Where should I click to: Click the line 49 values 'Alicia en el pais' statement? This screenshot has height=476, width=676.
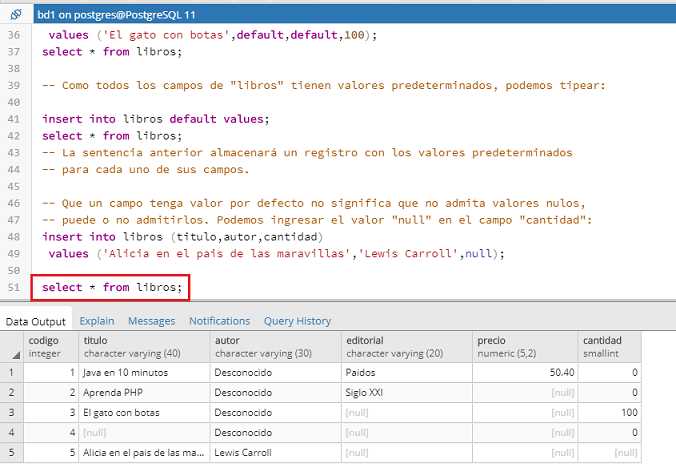(276, 254)
